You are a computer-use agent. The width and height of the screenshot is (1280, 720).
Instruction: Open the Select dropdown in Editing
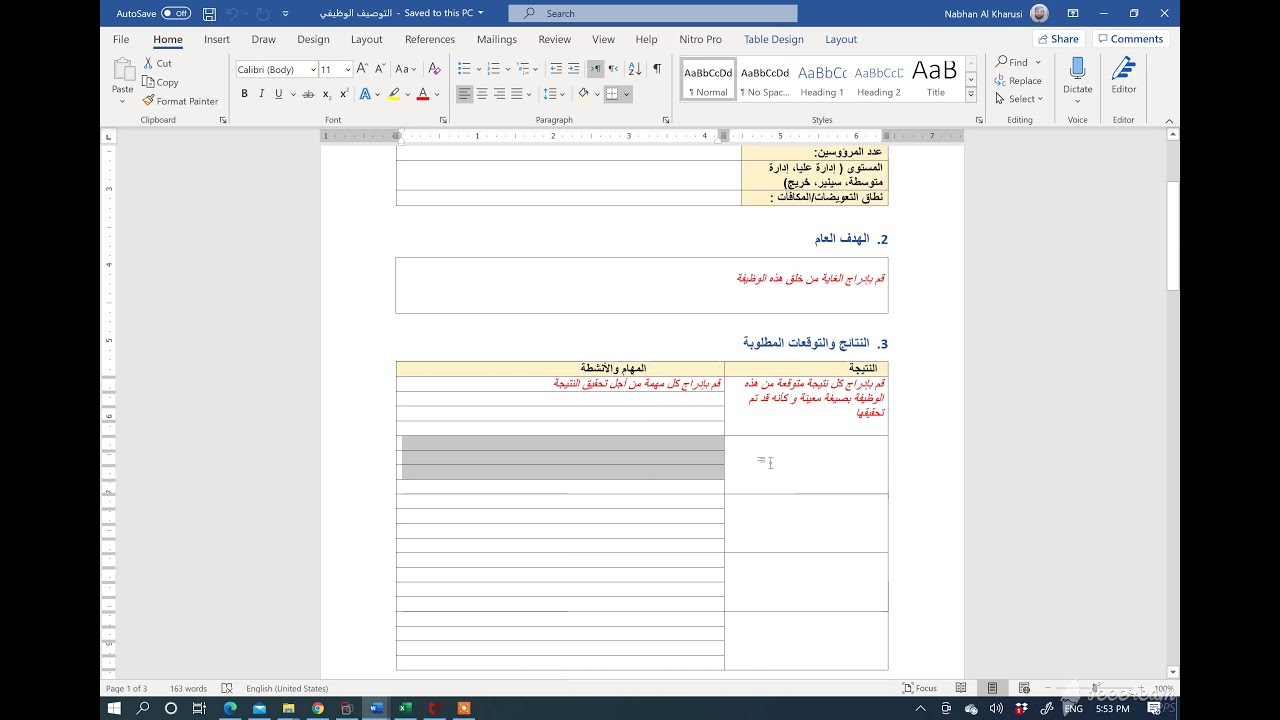(x=1019, y=99)
